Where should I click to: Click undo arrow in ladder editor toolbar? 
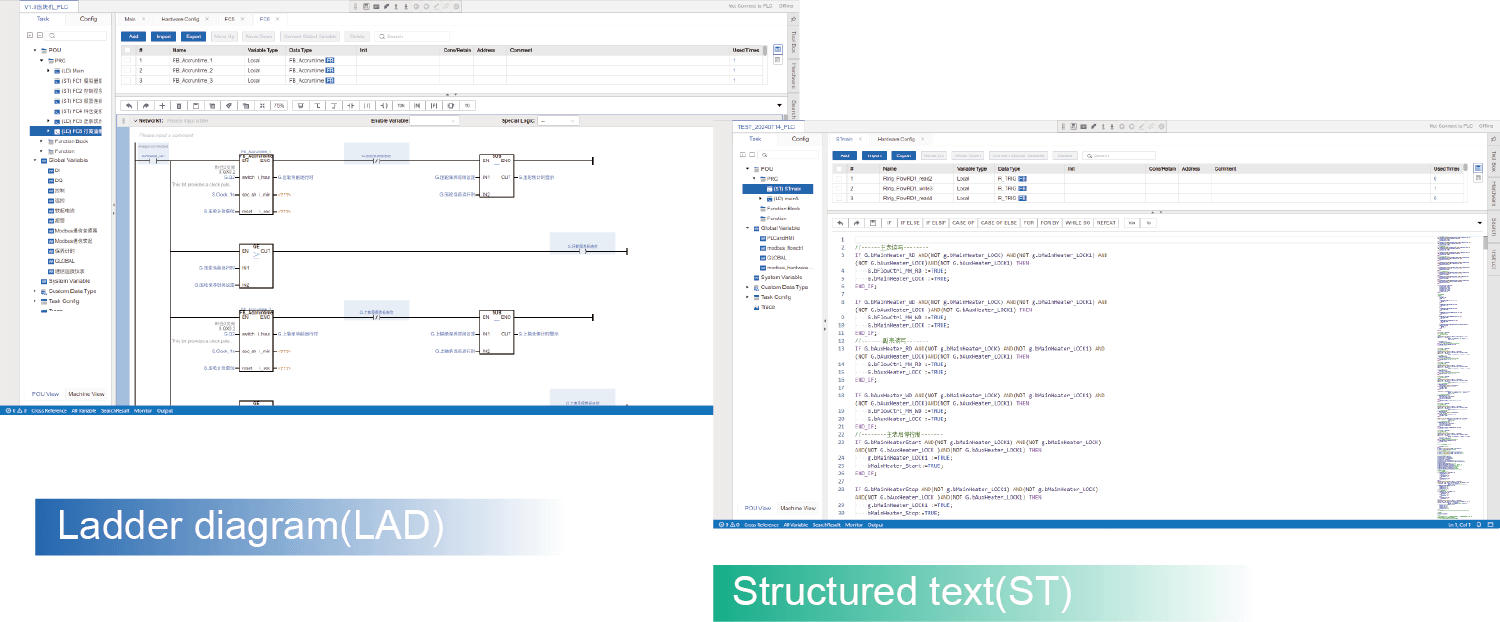tap(129, 105)
